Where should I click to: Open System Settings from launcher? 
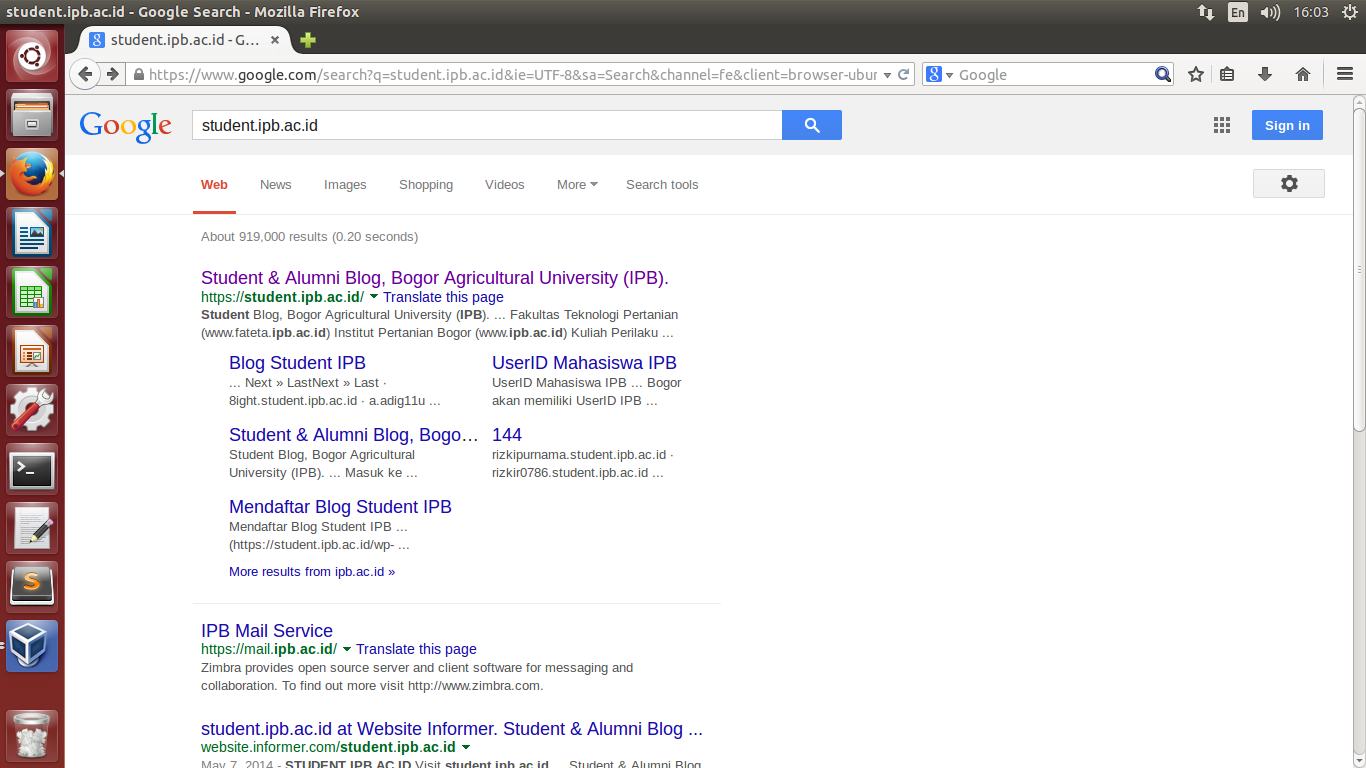[x=33, y=410]
